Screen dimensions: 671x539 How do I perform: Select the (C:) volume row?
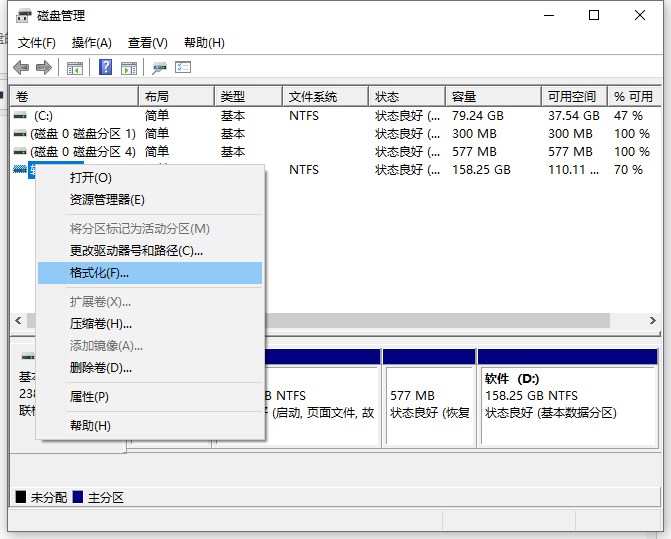(335, 116)
